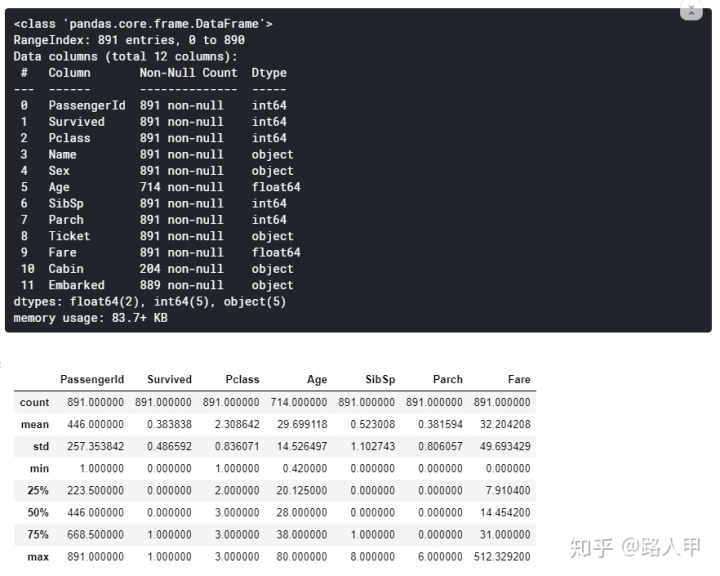This screenshot has width=720, height=576.
Task: Click the 'Survived' row in info output
Action: point(154,122)
